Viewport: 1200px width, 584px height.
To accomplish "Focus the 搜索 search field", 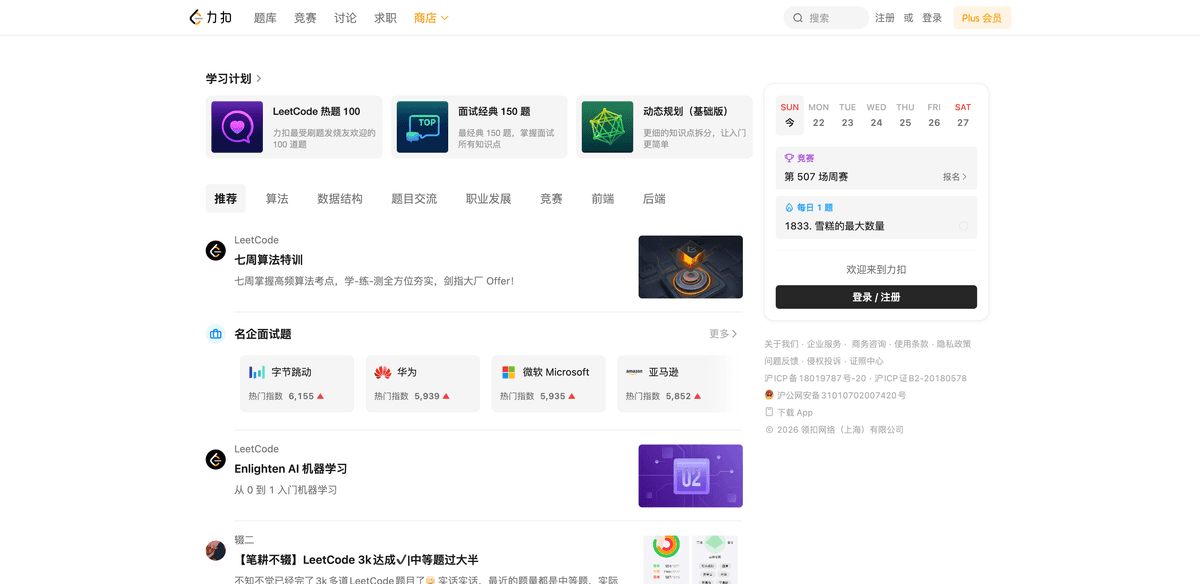I will [826, 18].
